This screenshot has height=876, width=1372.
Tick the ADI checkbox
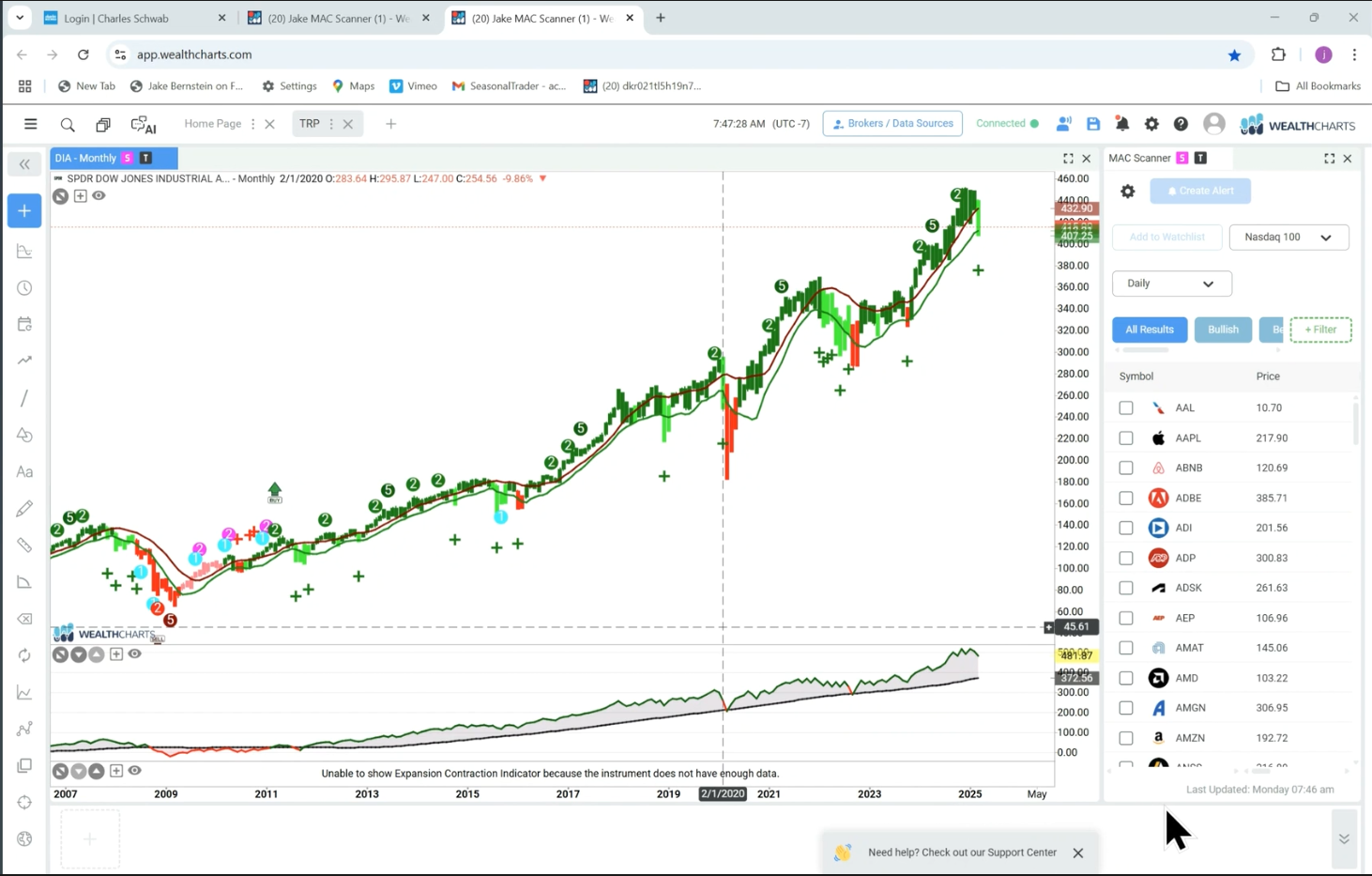(1126, 528)
